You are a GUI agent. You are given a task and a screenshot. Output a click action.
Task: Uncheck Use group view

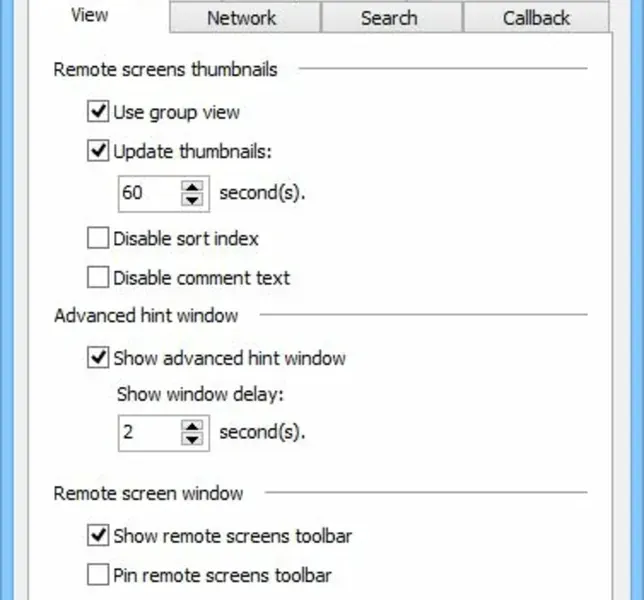(x=98, y=113)
